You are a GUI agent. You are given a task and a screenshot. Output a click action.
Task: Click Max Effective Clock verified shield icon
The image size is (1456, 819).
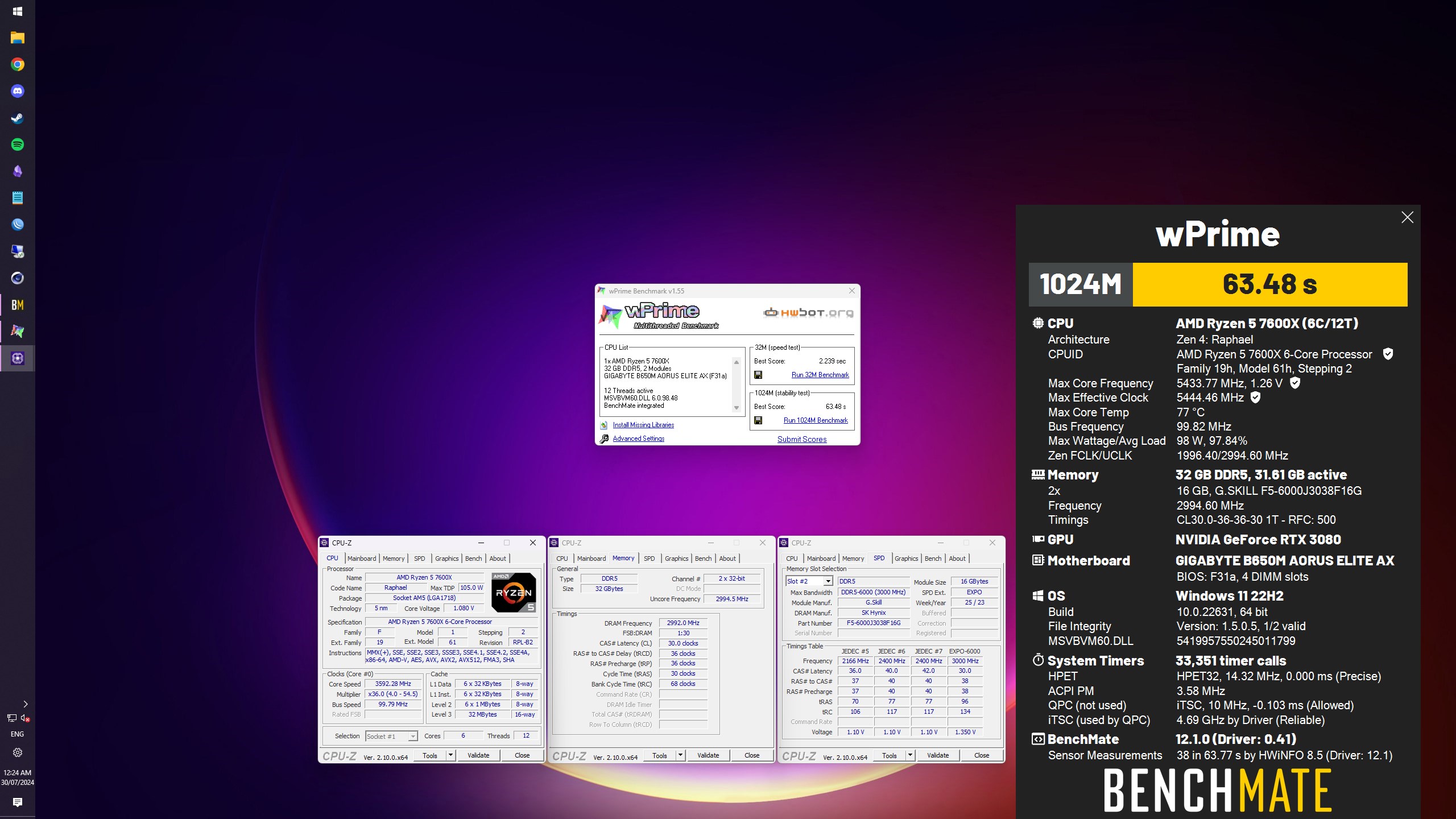tap(1256, 398)
